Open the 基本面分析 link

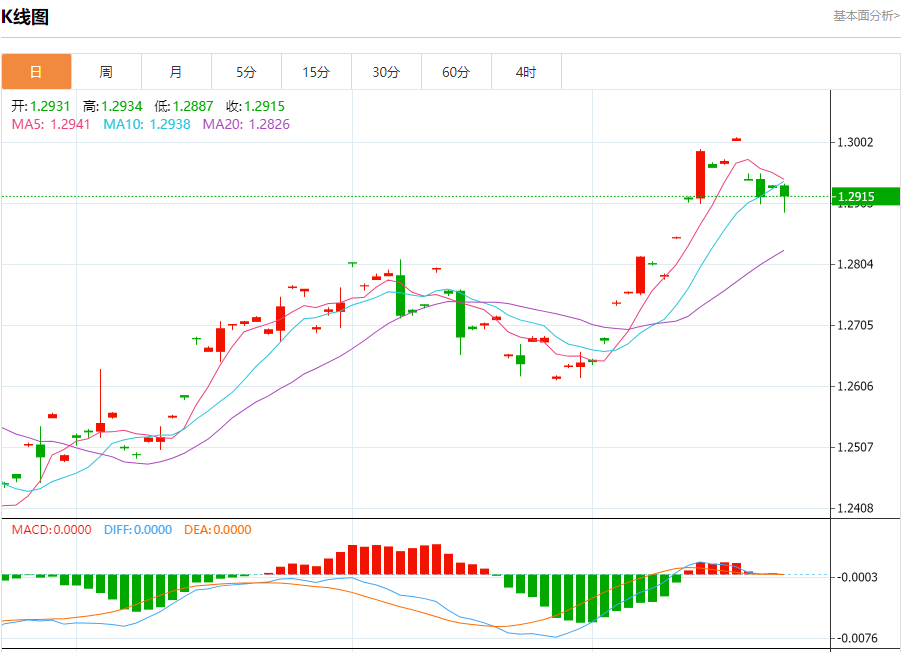[866, 16]
